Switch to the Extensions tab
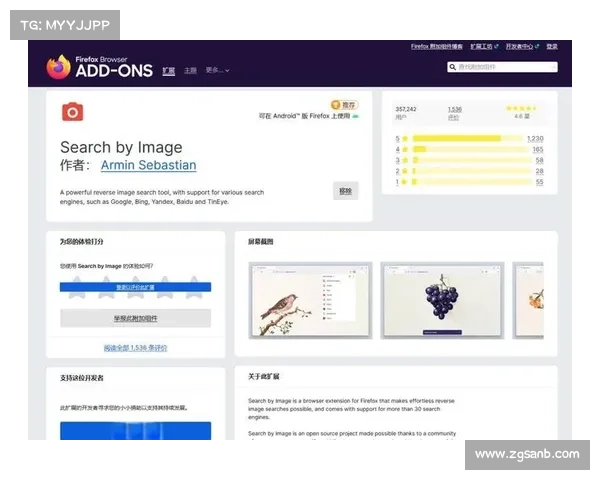The width and height of the screenshot is (600, 480). click(x=169, y=71)
